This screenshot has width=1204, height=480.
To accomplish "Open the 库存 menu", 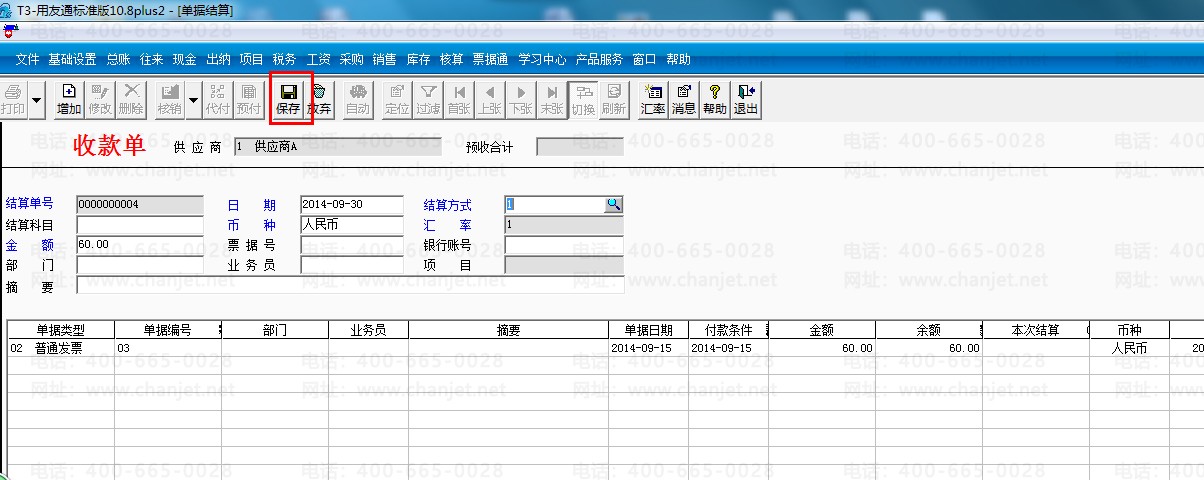I will pos(418,59).
